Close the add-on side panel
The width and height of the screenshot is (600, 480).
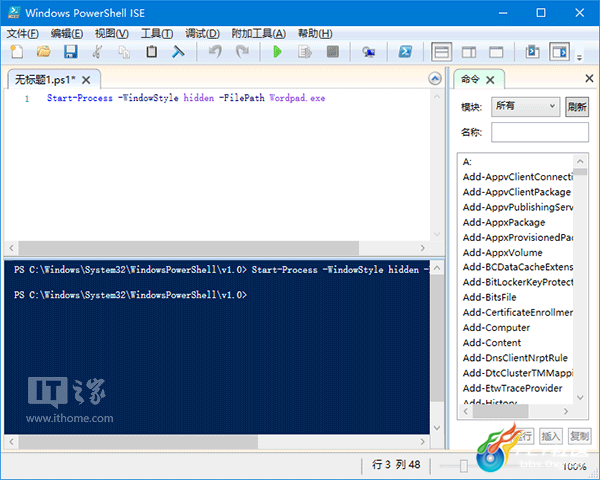coord(589,78)
